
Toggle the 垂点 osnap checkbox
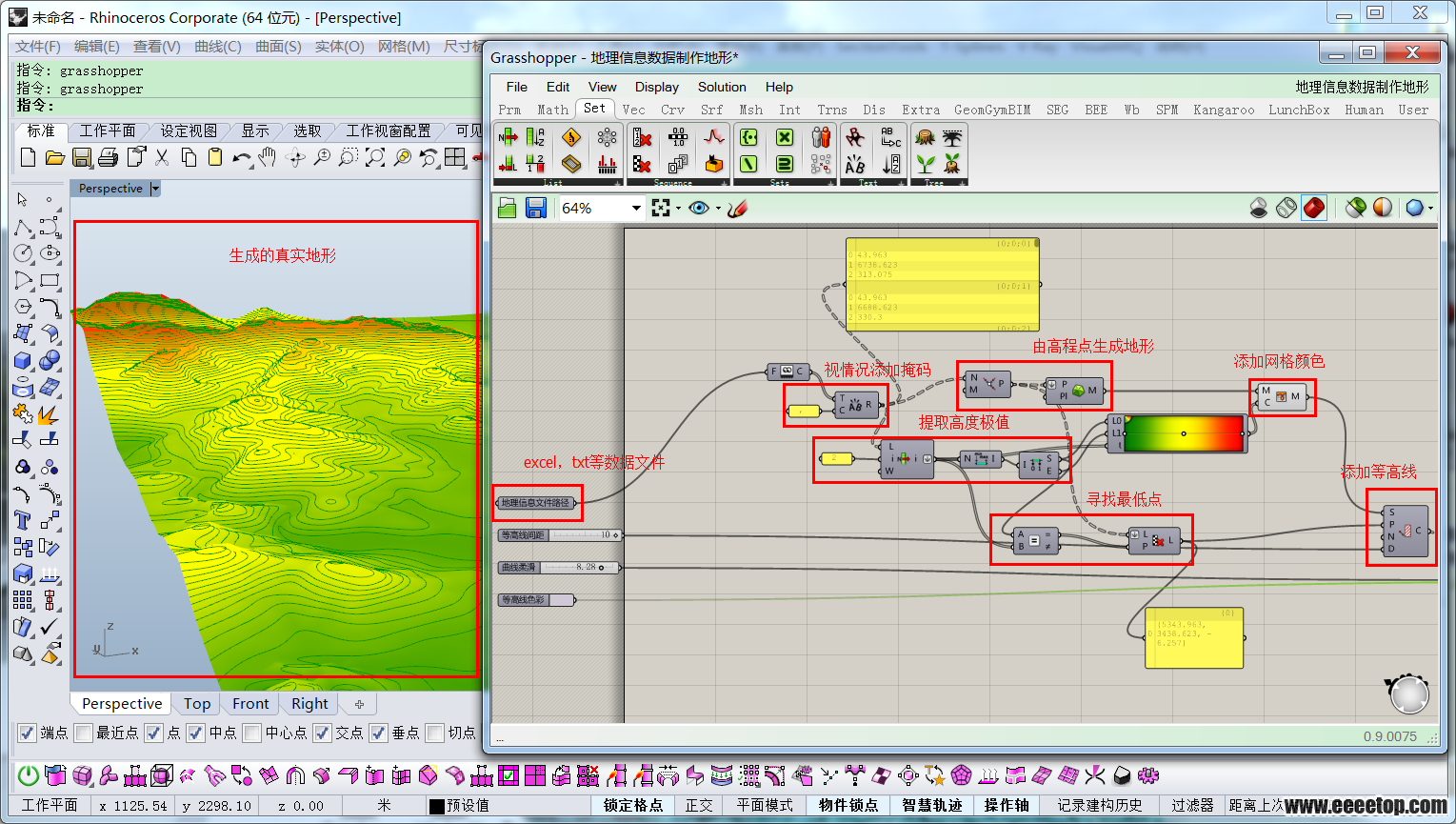point(378,733)
